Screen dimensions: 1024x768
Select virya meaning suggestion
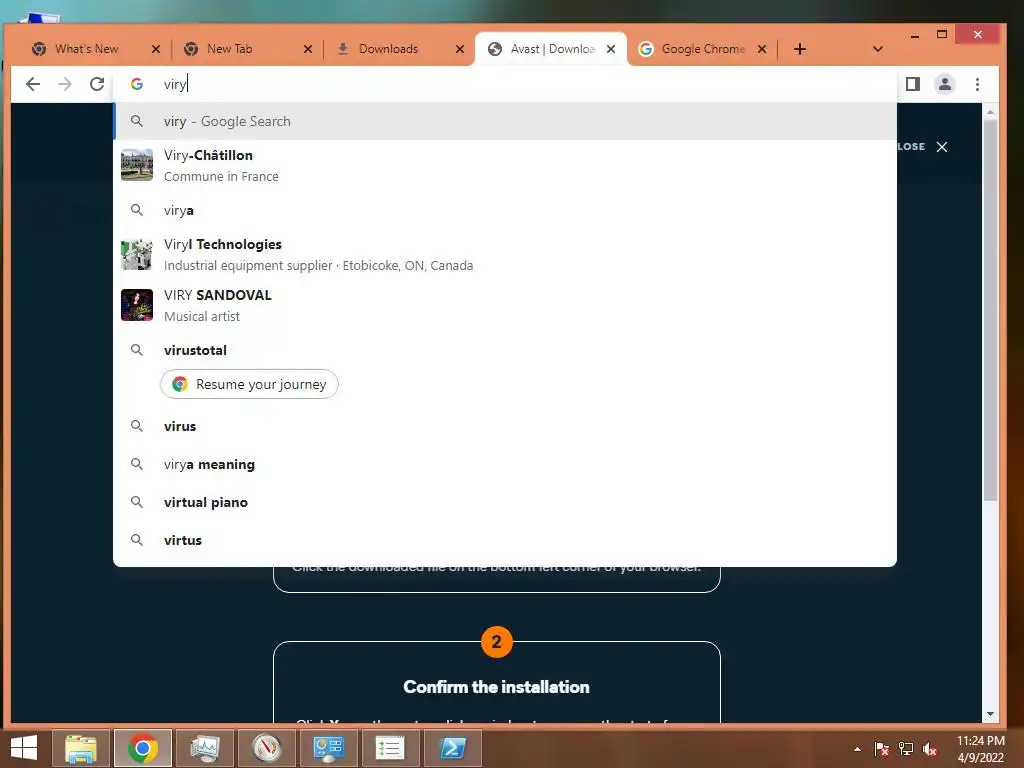click(x=505, y=464)
